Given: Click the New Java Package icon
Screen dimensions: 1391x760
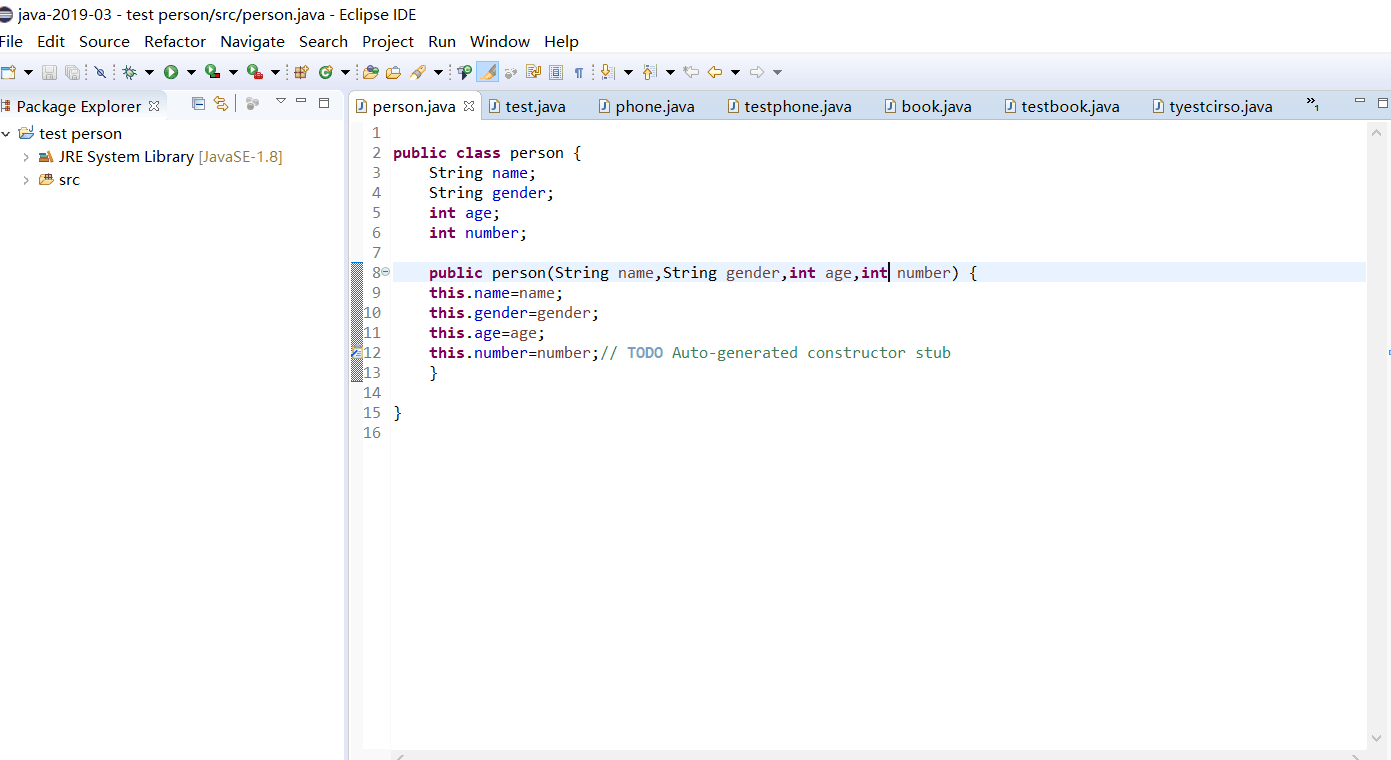Looking at the screenshot, I should [301, 72].
